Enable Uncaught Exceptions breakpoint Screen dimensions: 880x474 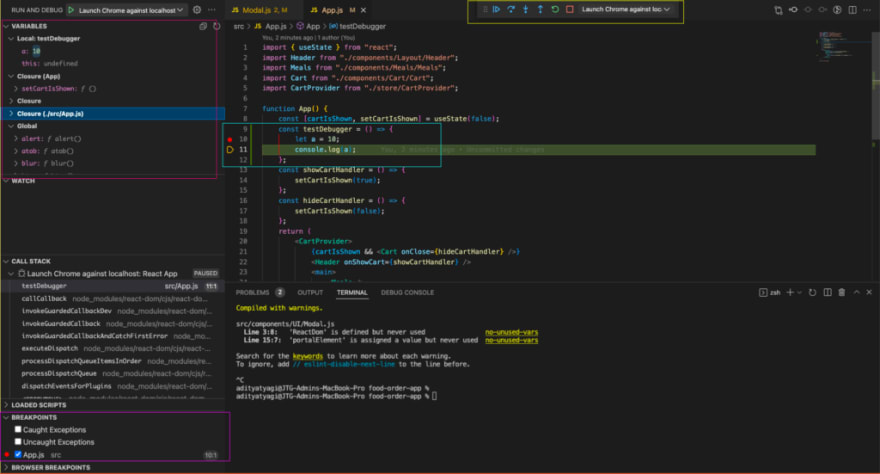18,441
